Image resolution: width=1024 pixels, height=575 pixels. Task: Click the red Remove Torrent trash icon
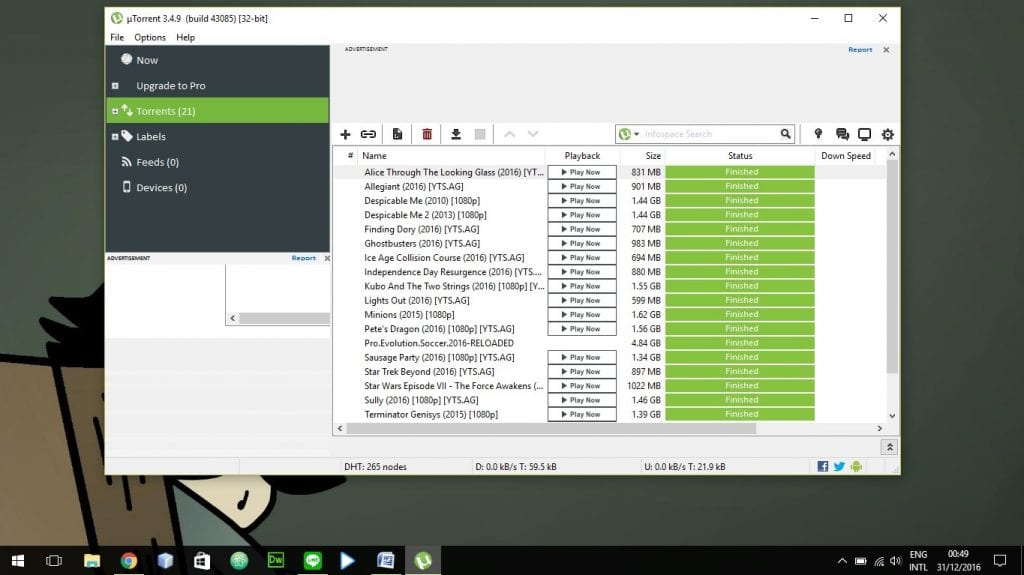click(x=427, y=134)
